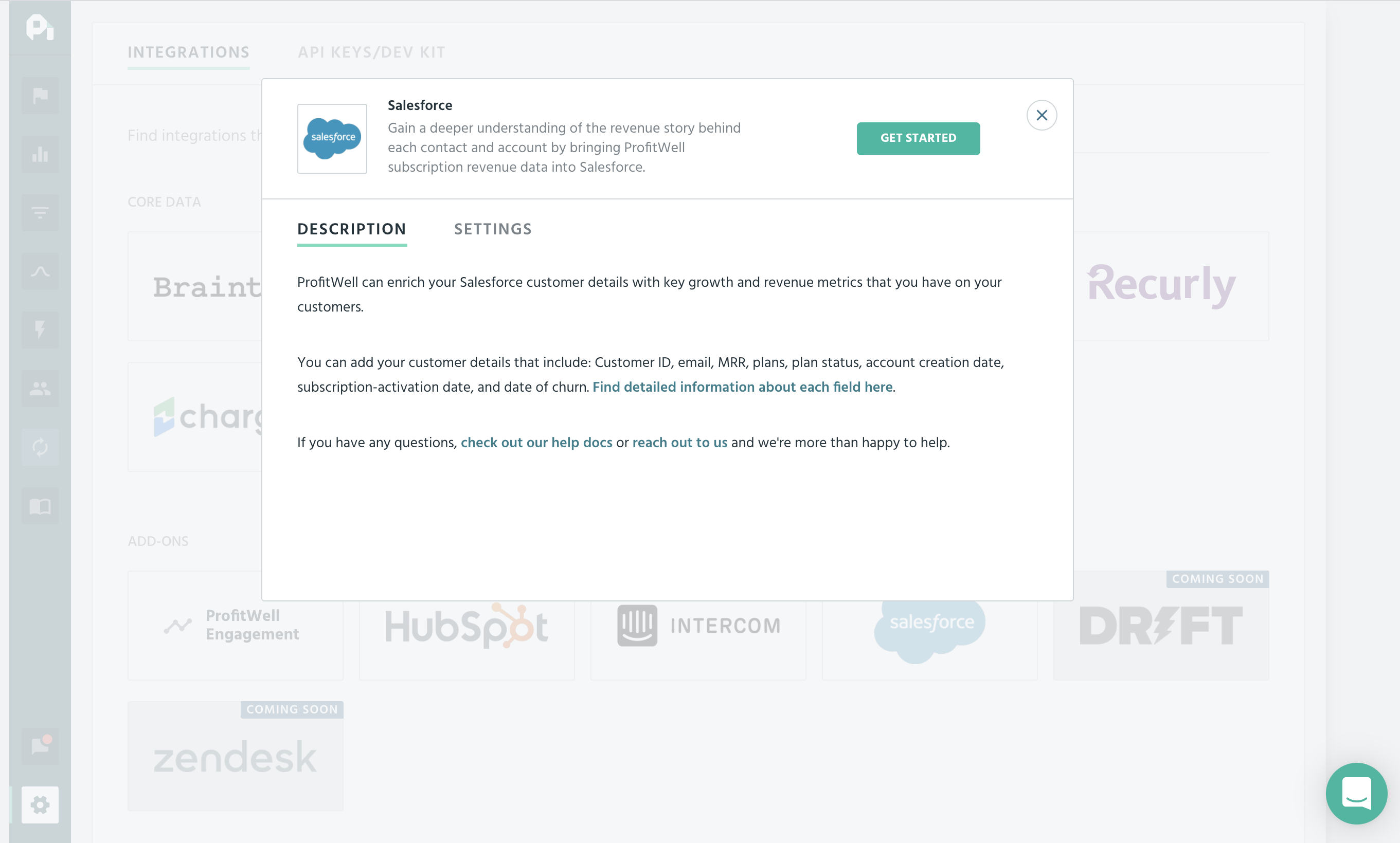1400x843 pixels.
Task: Open the notifications chat icon with red dot
Action: [40, 745]
